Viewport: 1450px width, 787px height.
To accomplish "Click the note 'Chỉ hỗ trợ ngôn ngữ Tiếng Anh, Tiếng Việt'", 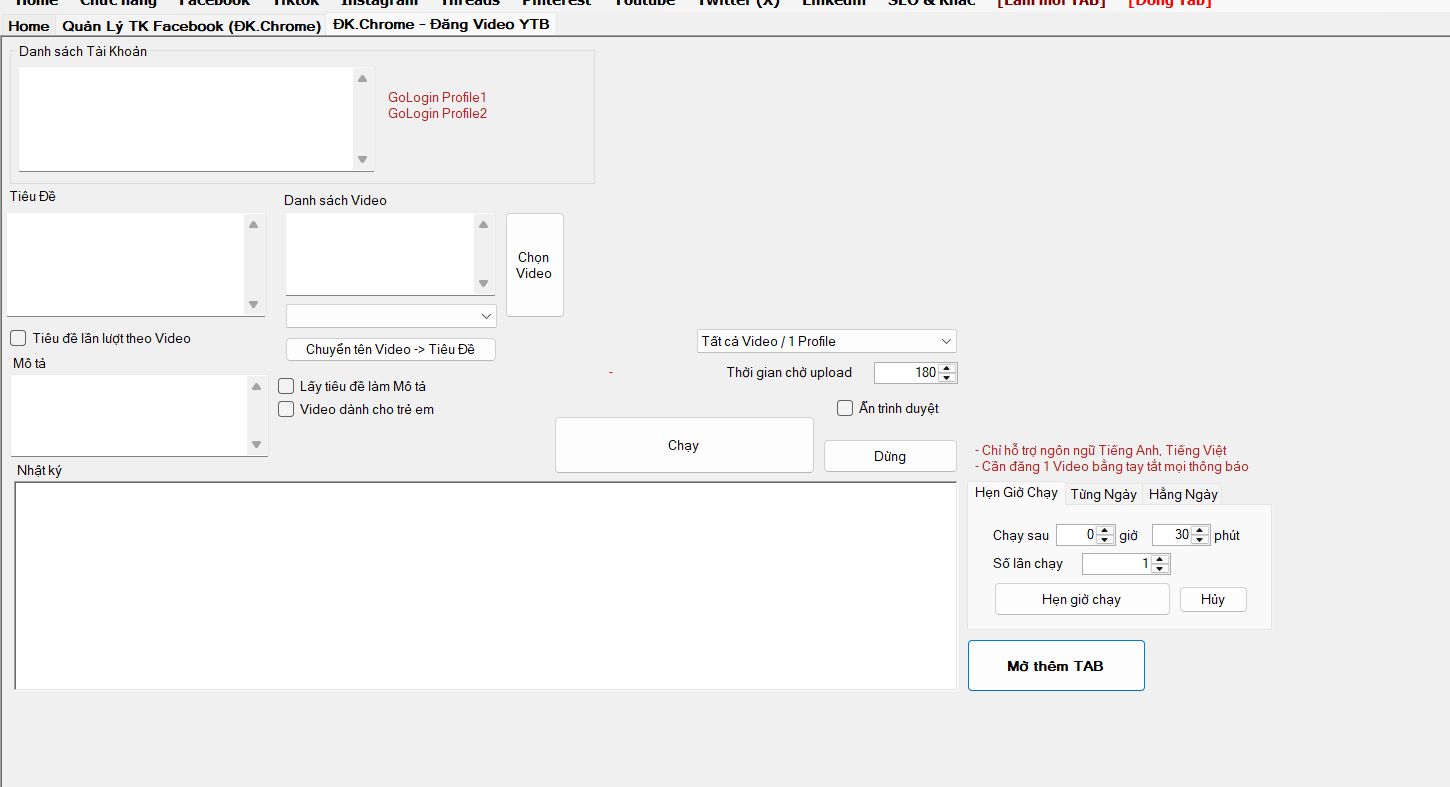I will click(x=1101, y=451).
